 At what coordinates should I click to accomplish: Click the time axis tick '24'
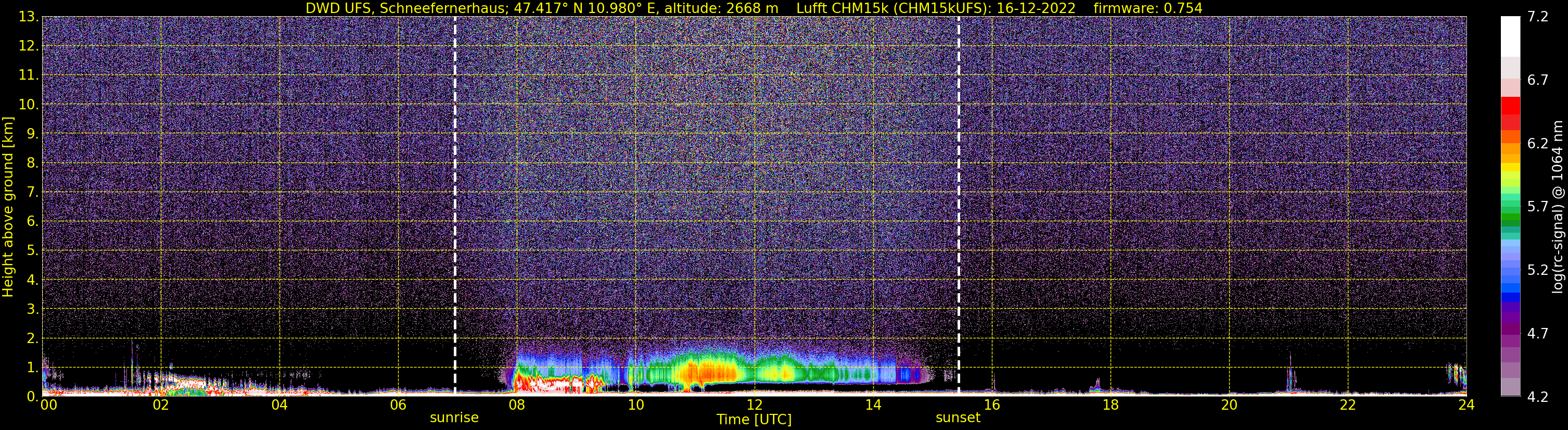1467,405
